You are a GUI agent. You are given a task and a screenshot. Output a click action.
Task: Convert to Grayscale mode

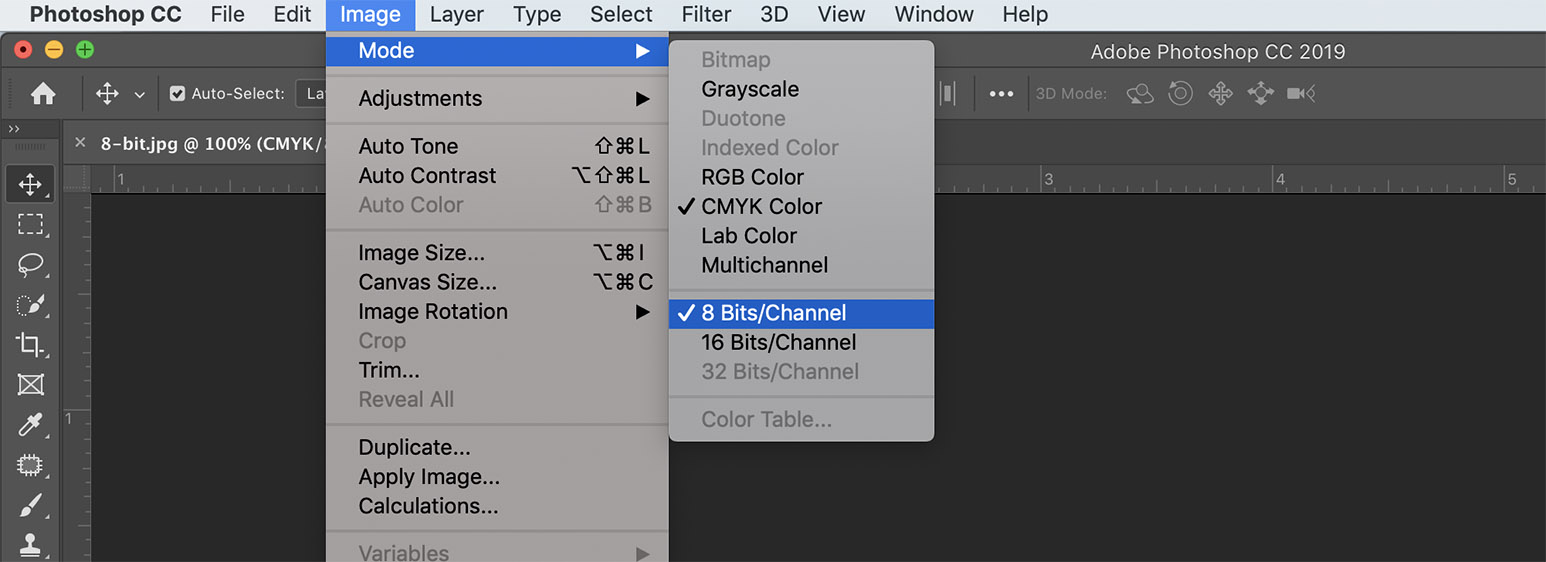801,89
